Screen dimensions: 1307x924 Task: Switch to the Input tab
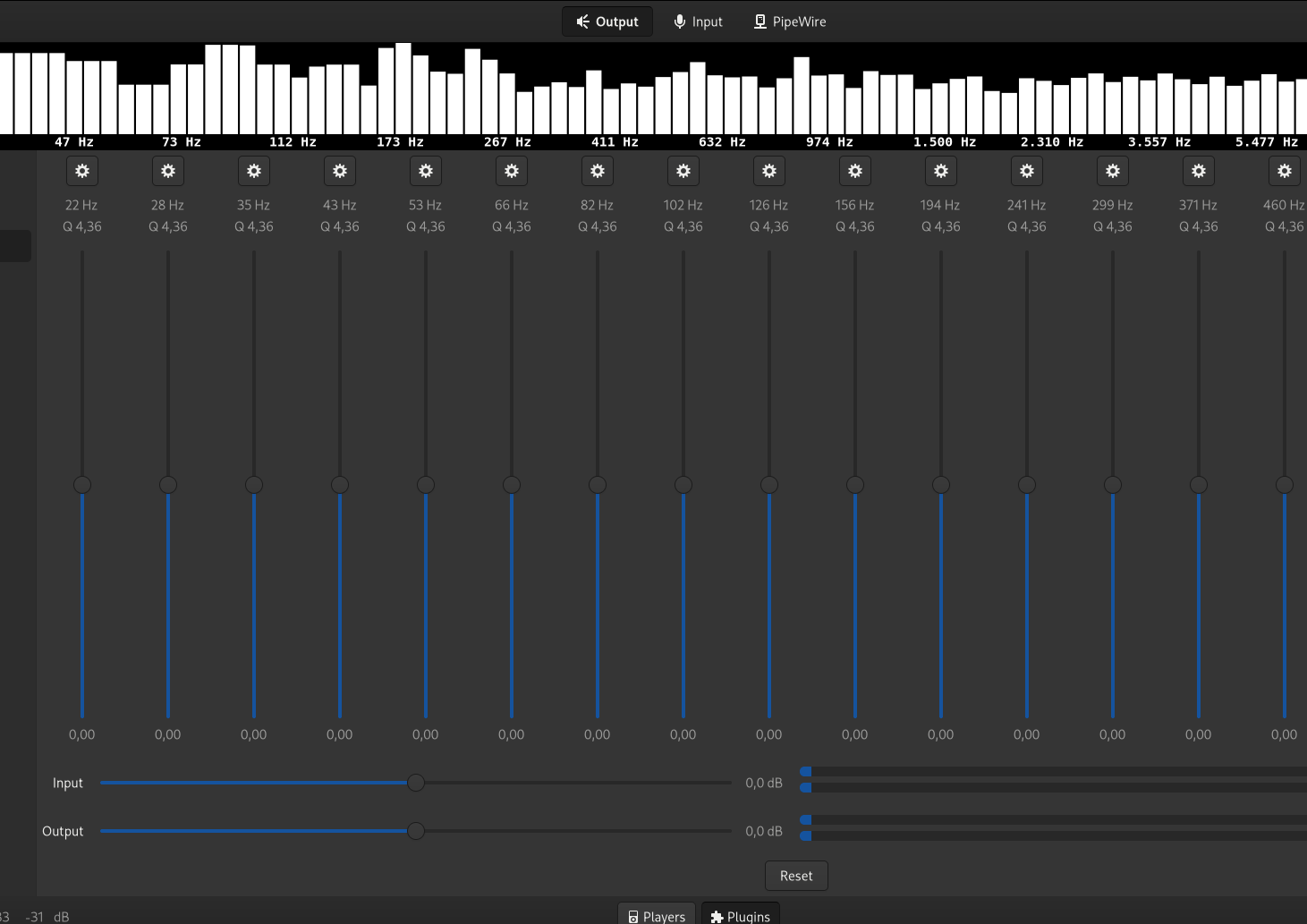[698, 21]
